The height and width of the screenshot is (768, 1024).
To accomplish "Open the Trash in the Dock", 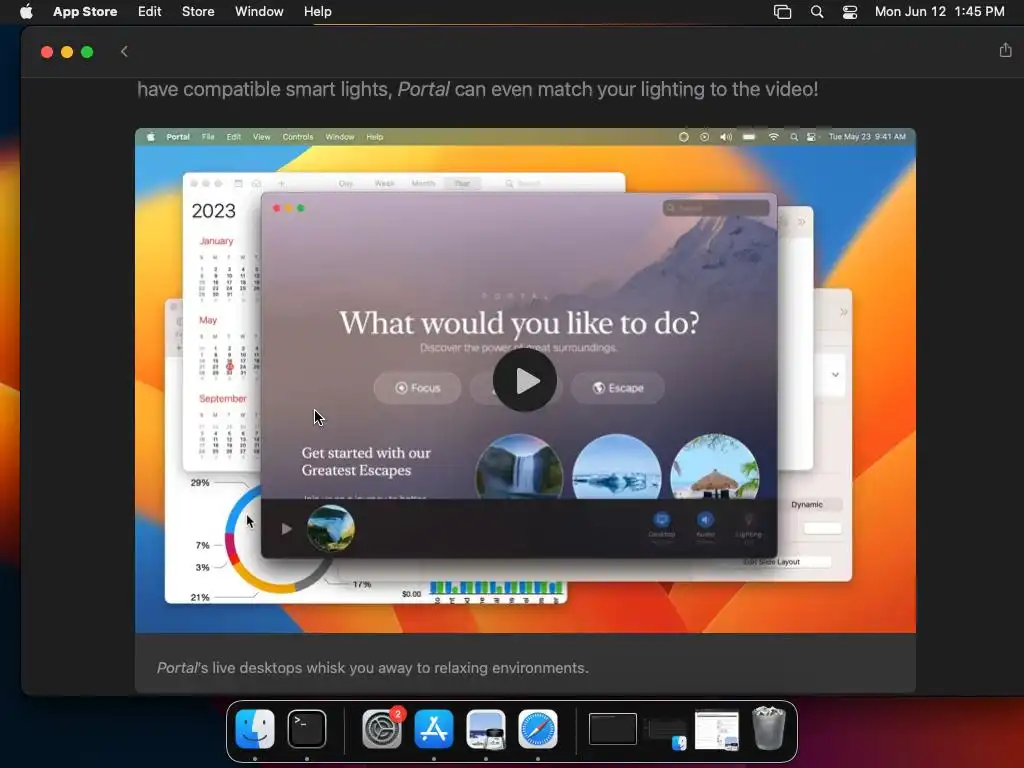I will tap(769, 728).
